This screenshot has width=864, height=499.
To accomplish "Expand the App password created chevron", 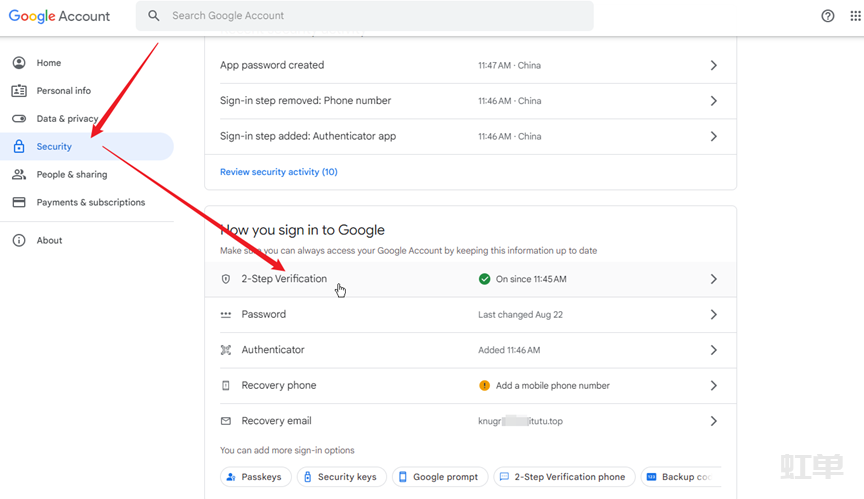I will coord(714,66).
